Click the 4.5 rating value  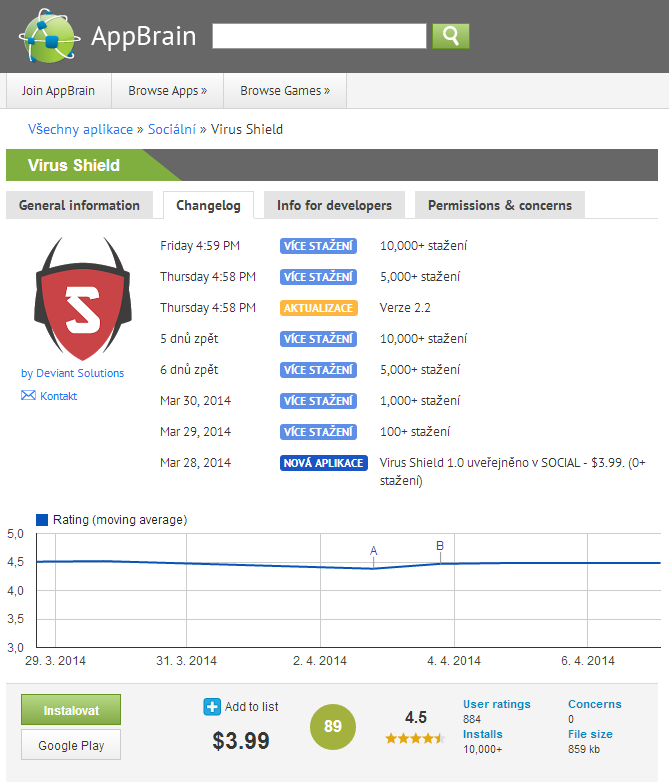(416, 717)
